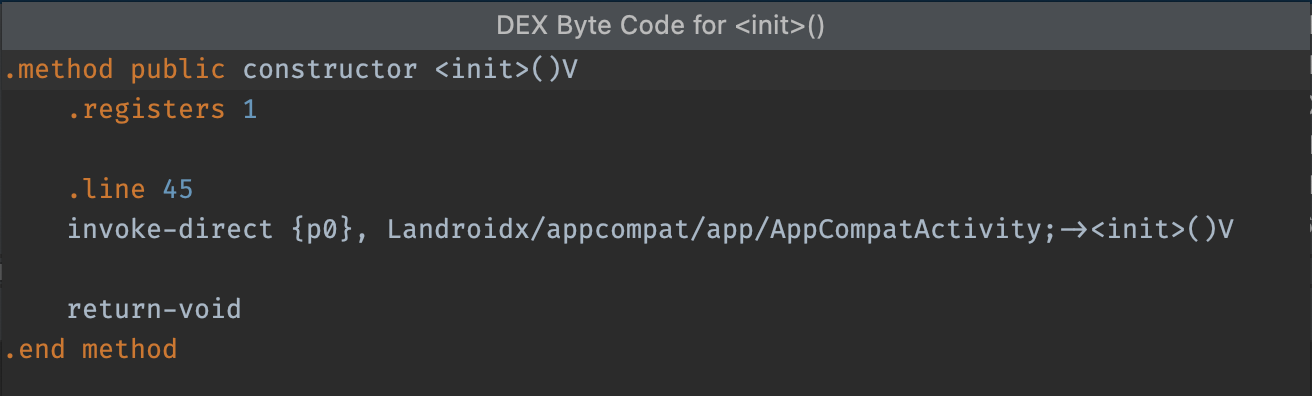The image size is (1312, 396).
Task: Click '<init>()V' at end of invoke-direct line
Action: click(x=1162, y=229)
